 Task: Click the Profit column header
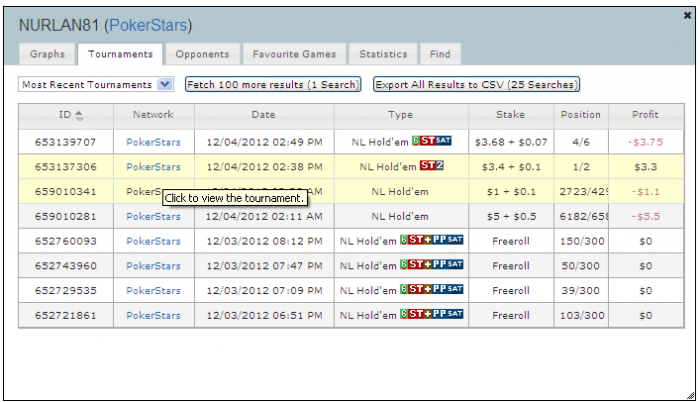point(646,115)
